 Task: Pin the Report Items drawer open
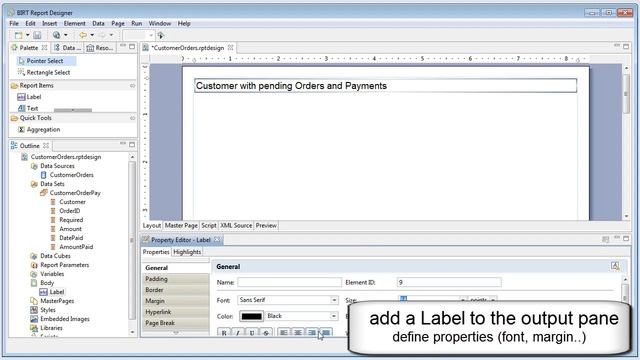click(133, 85)
